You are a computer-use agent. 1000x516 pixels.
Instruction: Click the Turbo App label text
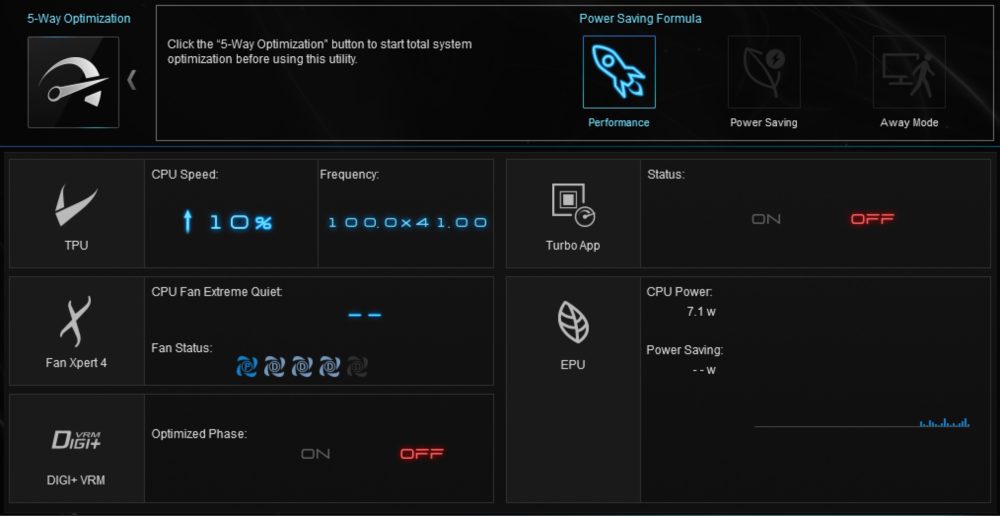tap(573, 245)
